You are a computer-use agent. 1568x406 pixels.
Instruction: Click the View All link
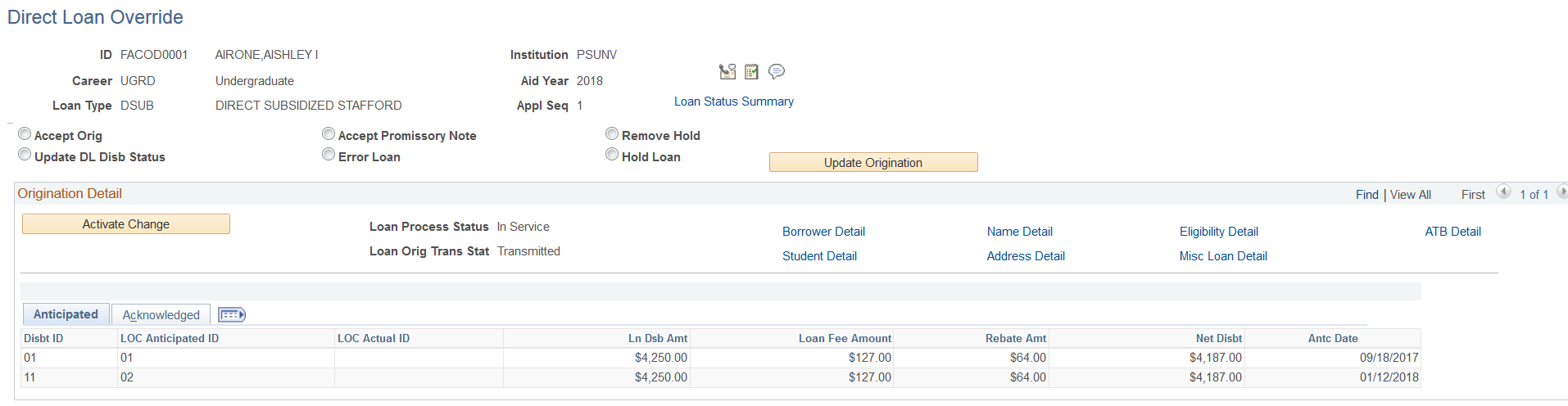(1411, 195)
